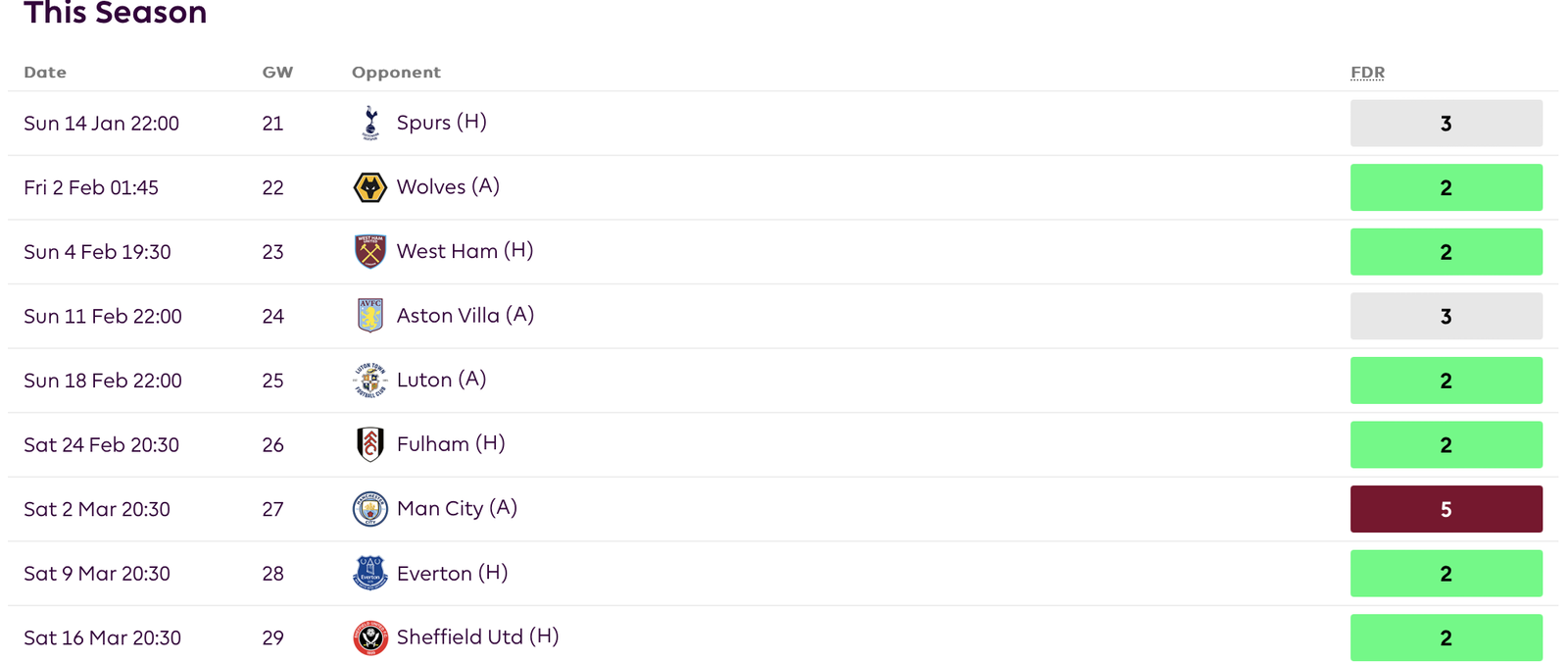Click the Spurs club crest icon
The height and width of the screenshot is (662, 1568).
pyautogui.click(x=369, y=123)
